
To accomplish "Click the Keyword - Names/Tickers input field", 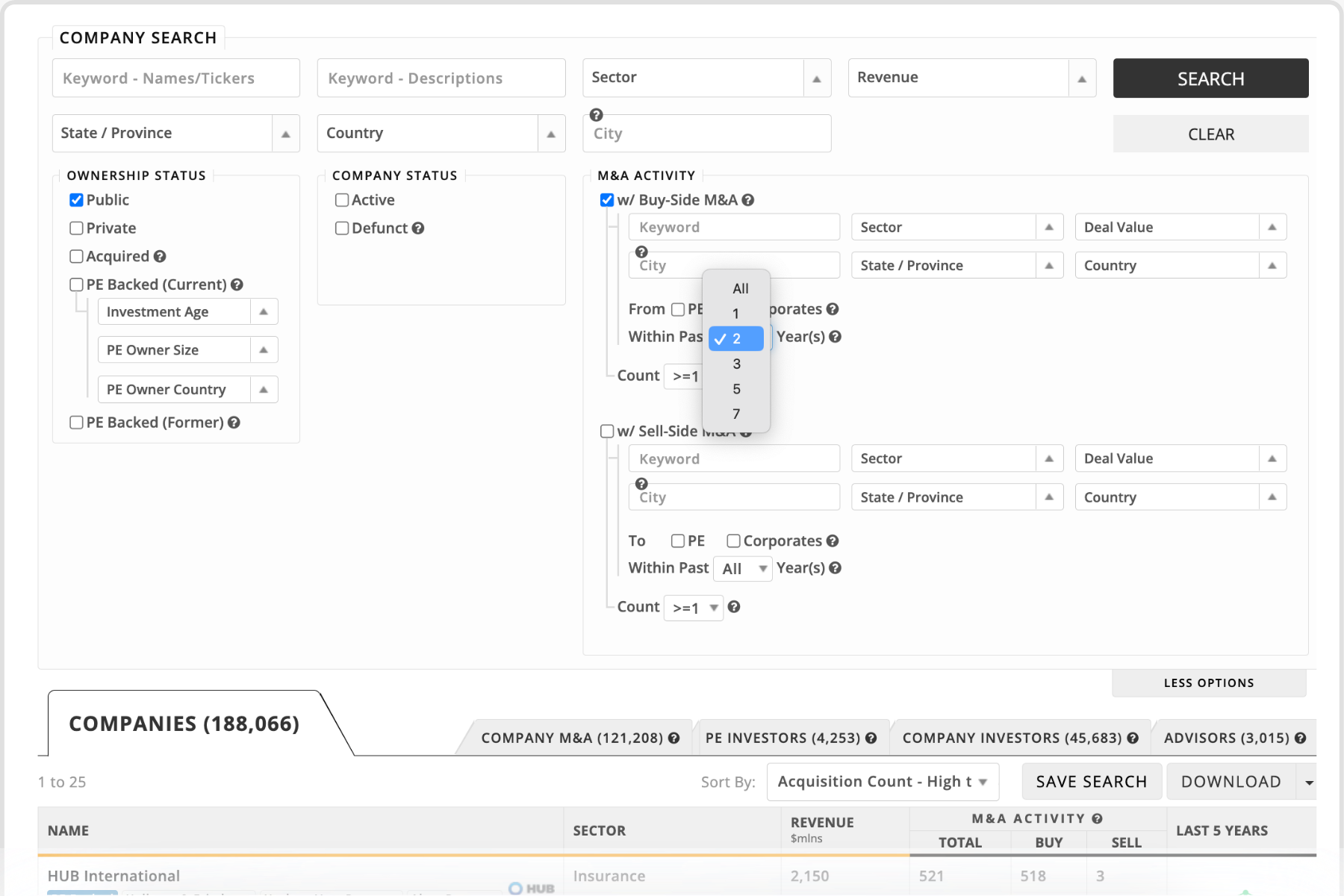I will (176, 78).
